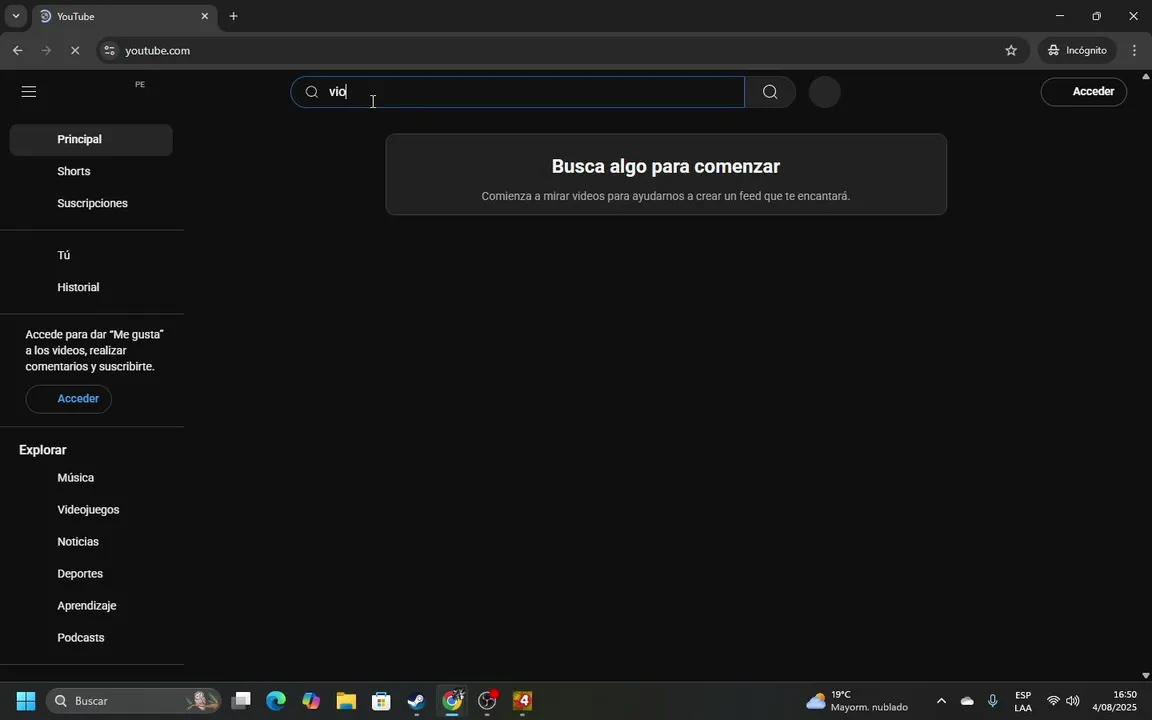
Task: Open File Explorer from taskbar
Action: (x=346, y=701)
